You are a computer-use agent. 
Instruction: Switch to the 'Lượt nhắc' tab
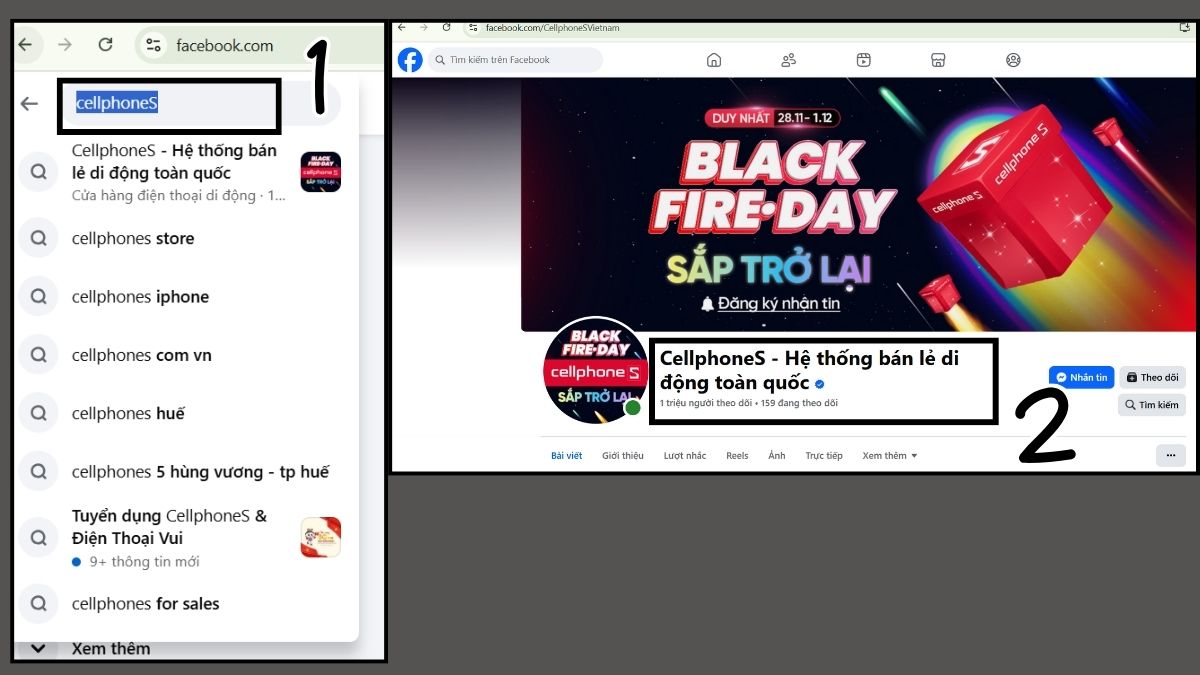coord(685,456)
